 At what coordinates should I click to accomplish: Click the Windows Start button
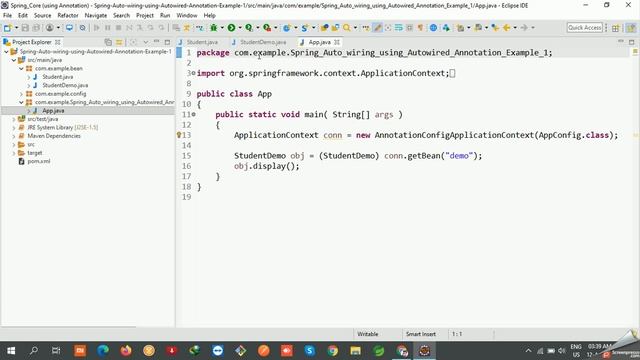11,351
